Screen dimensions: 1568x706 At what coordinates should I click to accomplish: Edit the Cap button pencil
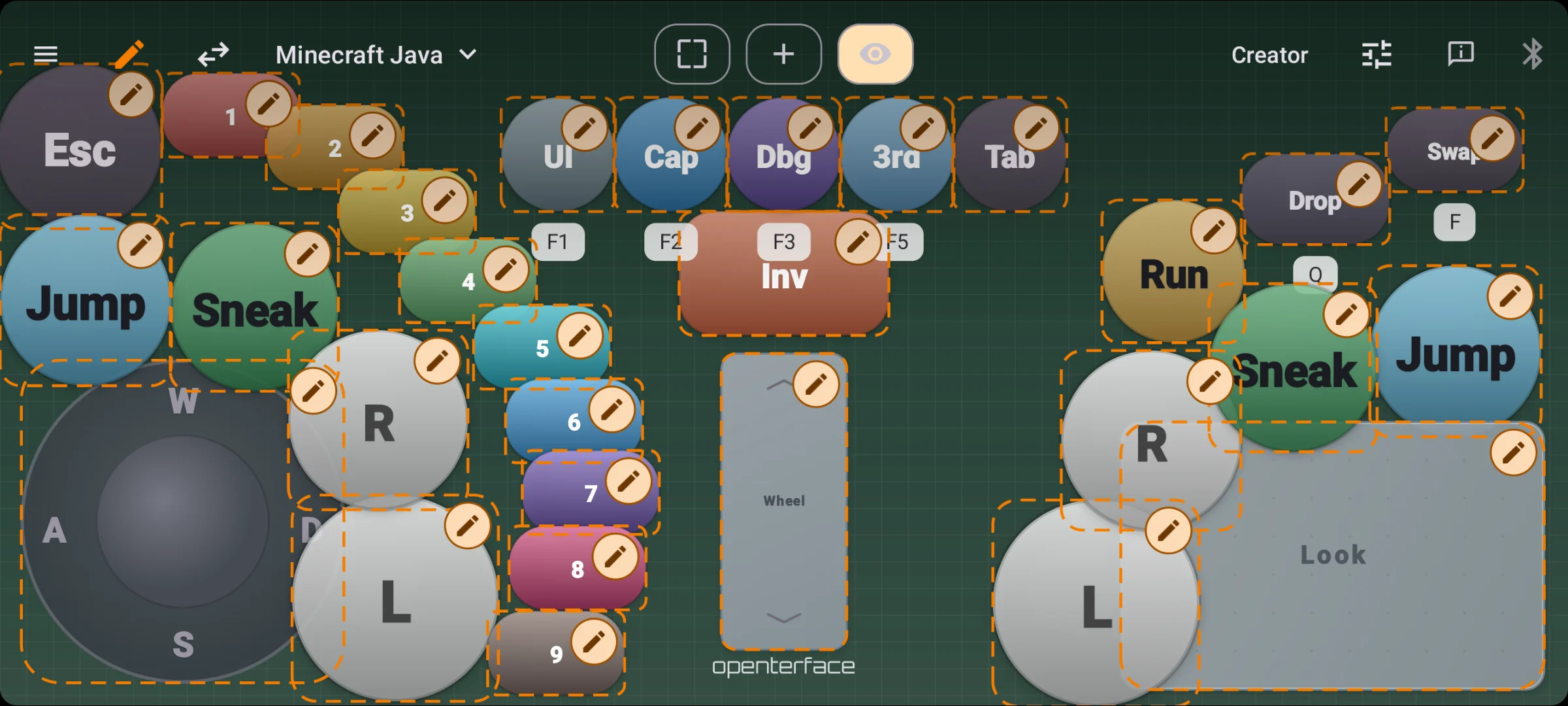click(x=698, y=127)
